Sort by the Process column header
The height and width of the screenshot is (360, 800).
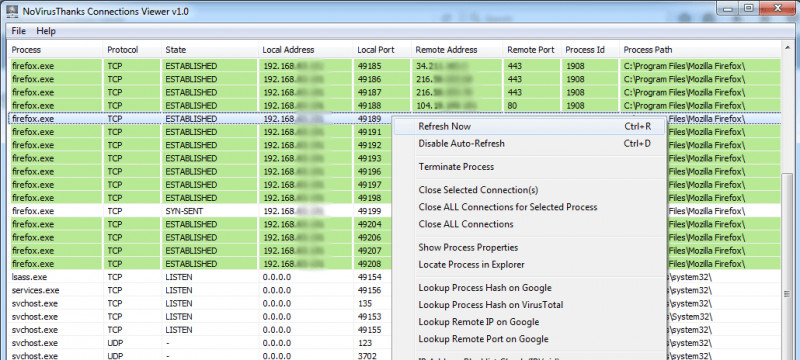(56, 50)
